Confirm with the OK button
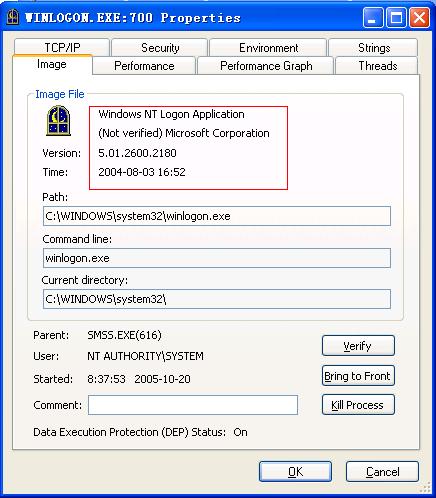The image size is (436, 498). click(x=295, y=471)
